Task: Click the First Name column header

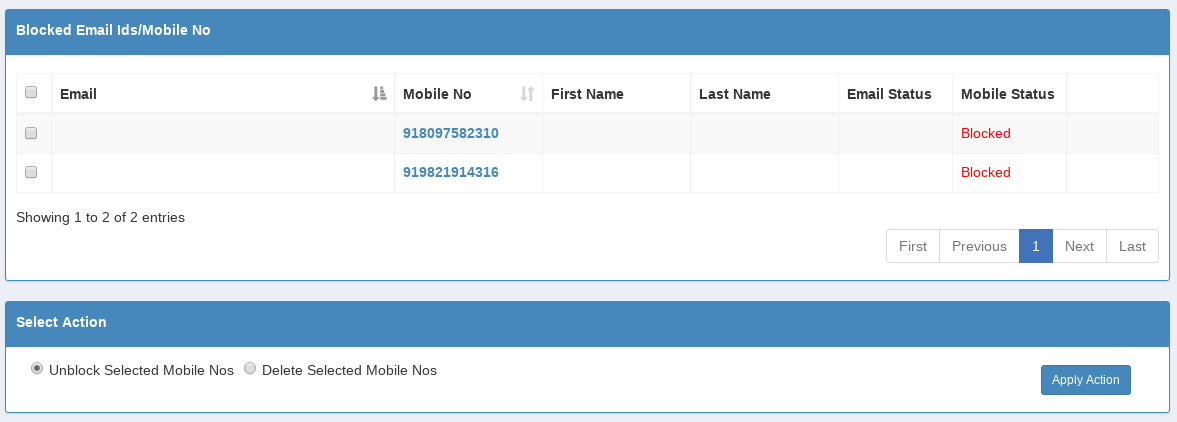Action: (587, 94)
